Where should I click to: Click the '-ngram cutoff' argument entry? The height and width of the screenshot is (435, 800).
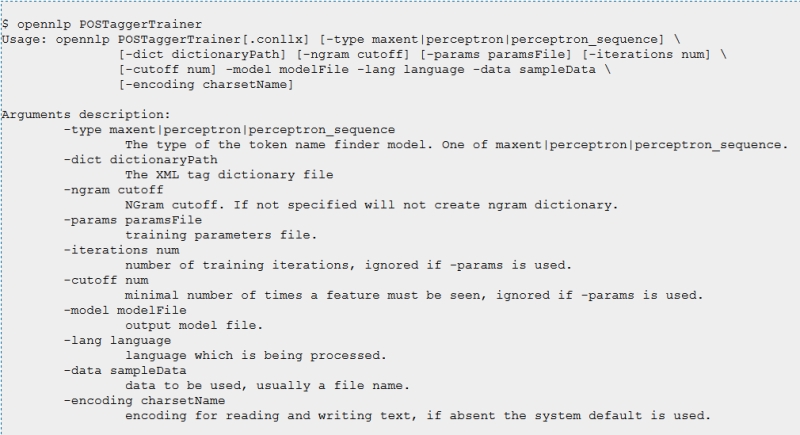tap(114, 190)
